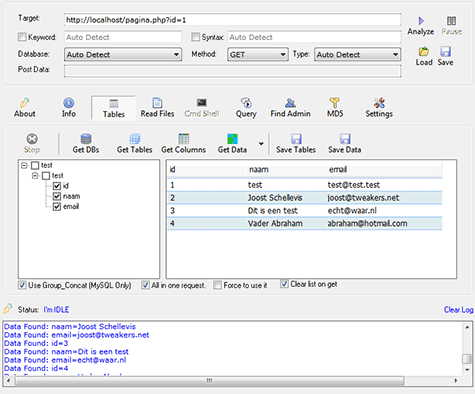Enable the Syntax checkbox
Screen dimensions: 475x394
tap(196, 37)
